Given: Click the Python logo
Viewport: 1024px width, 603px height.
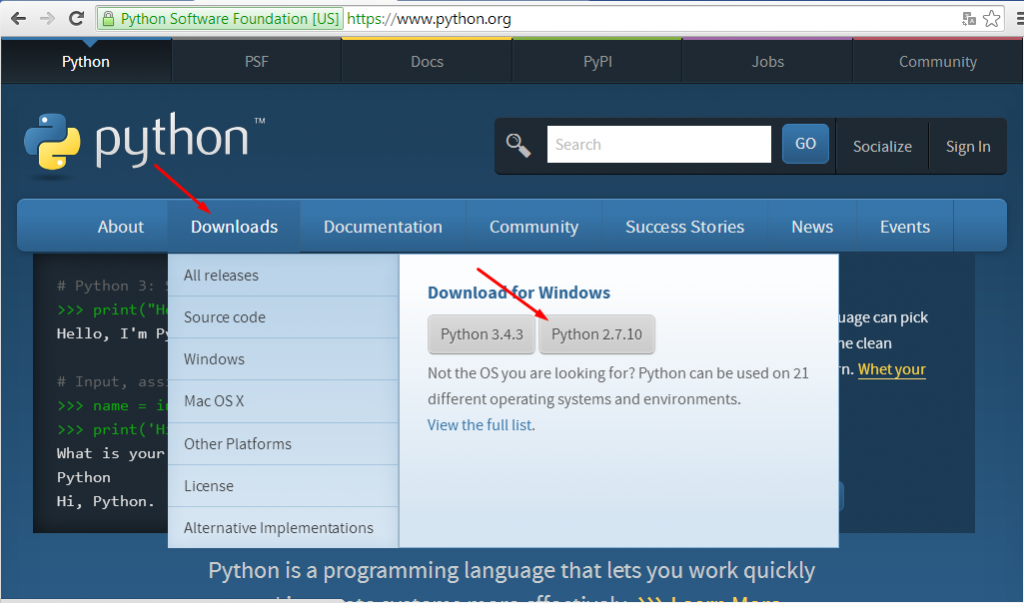Looking at the screenshot, I should [x=144, y=142].
